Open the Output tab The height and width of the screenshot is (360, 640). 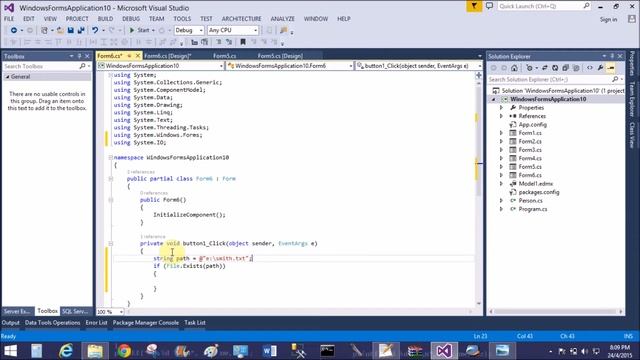11,323
